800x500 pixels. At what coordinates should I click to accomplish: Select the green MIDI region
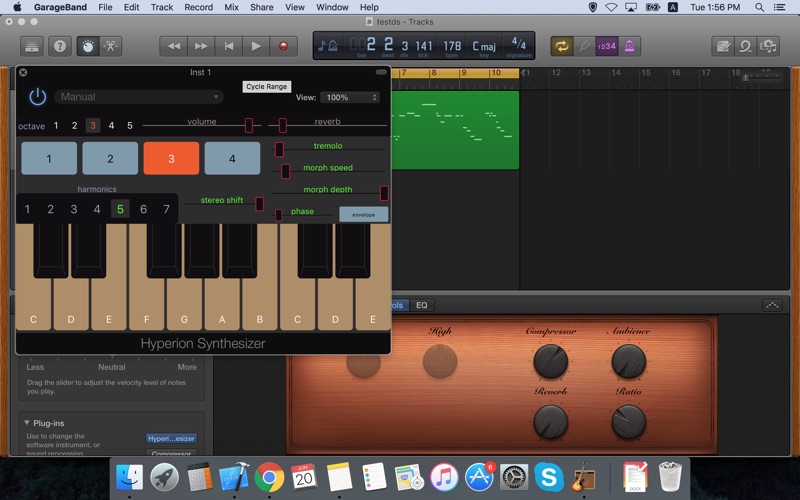[x=455, y=130]
